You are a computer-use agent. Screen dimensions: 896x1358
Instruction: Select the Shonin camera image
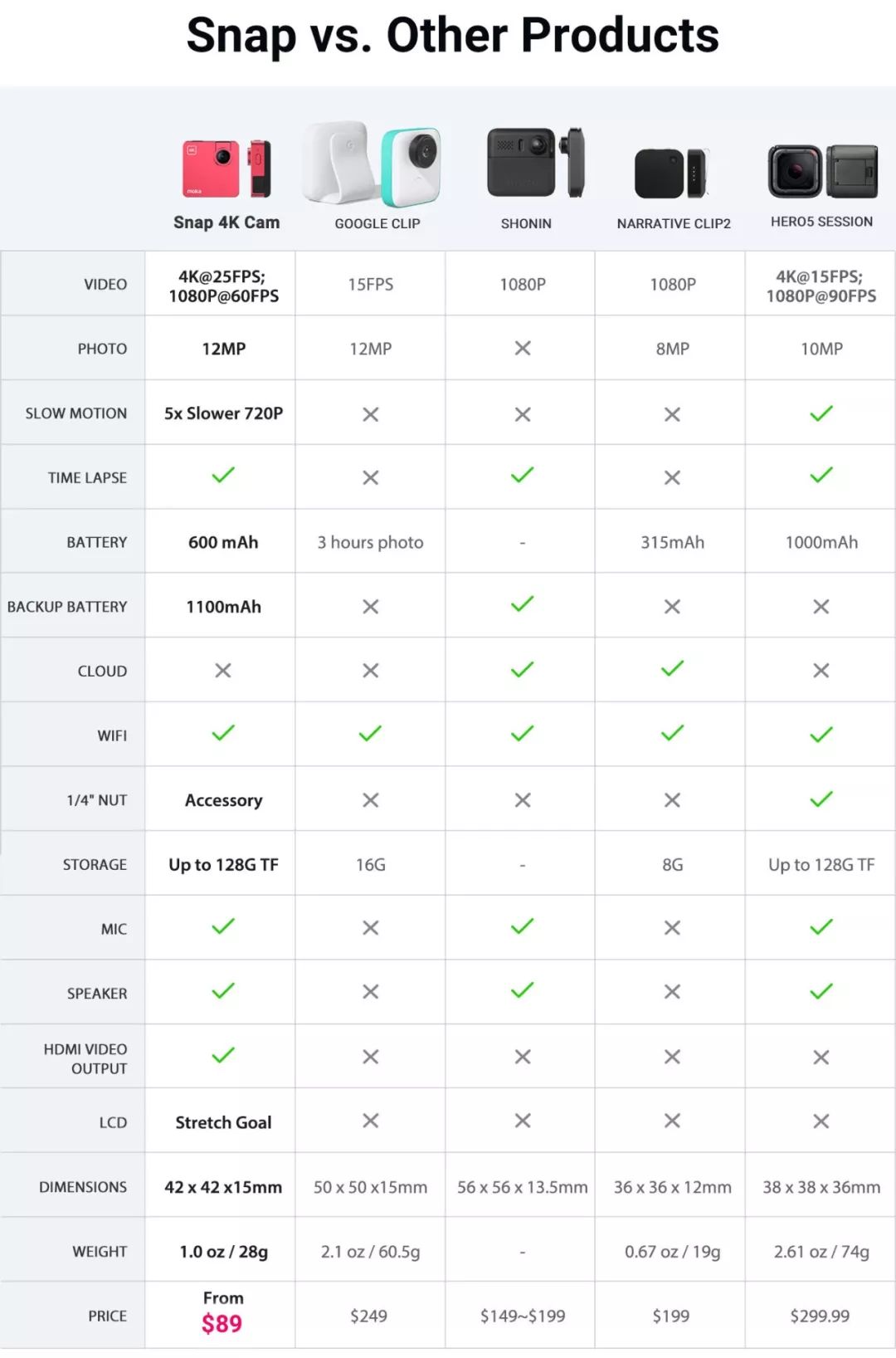click(535, 163)
